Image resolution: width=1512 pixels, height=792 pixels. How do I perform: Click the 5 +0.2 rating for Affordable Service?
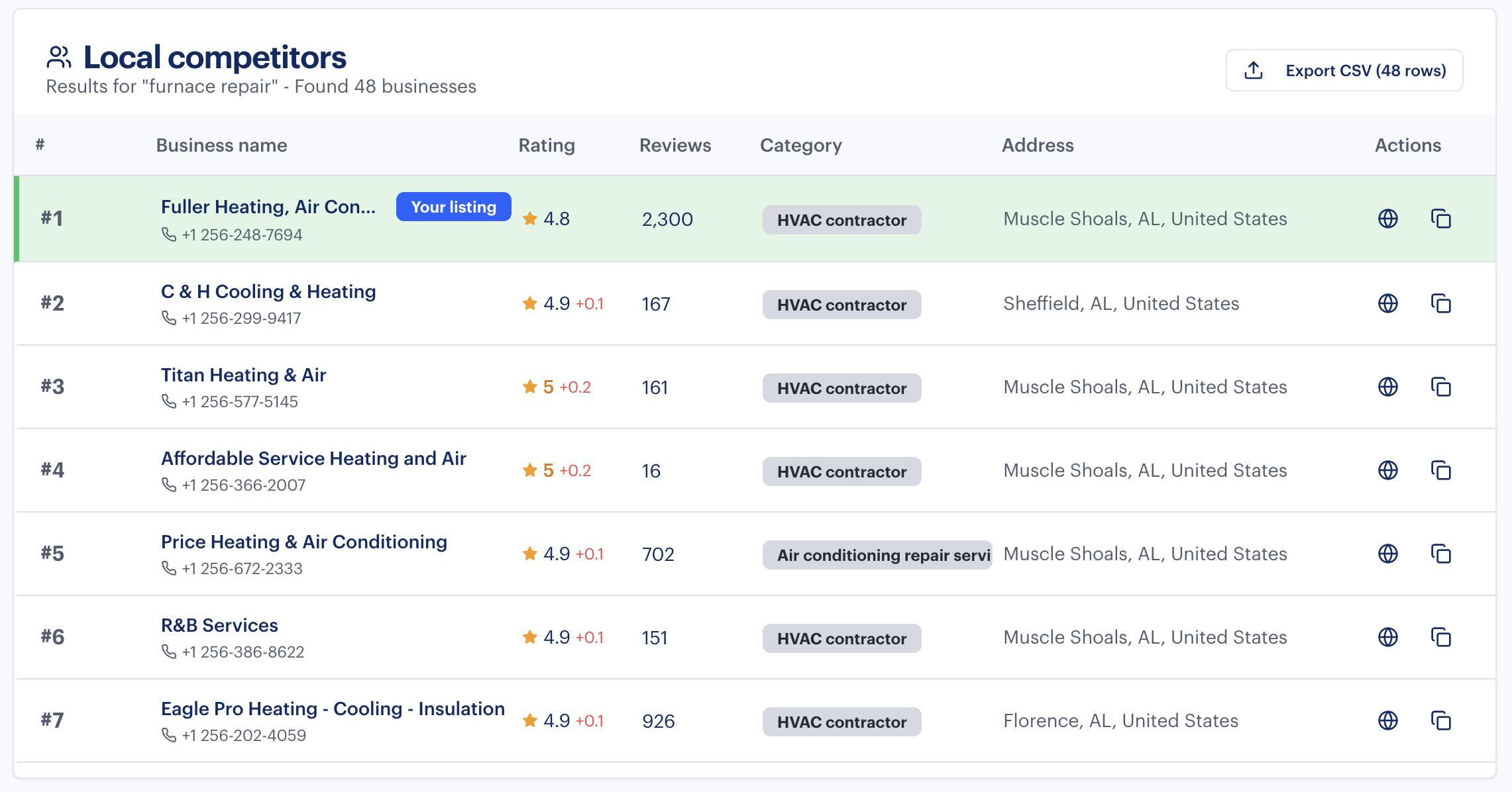[x=557, y=470]
